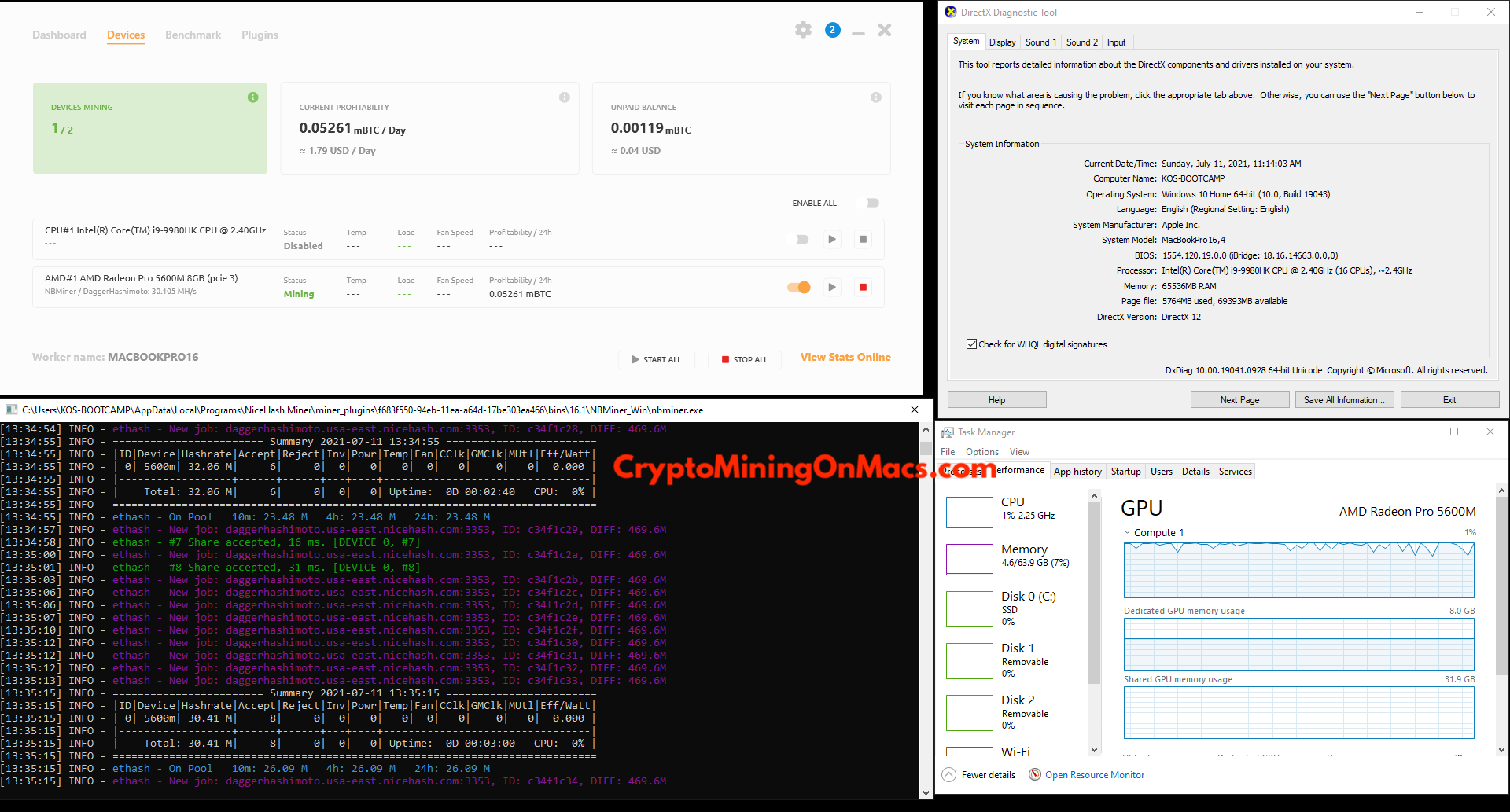Image resolution: width=1510 pixels, height=812 pixels.
Task: Start mining on CPU#1 with play button
Action: tap(832, 239)
